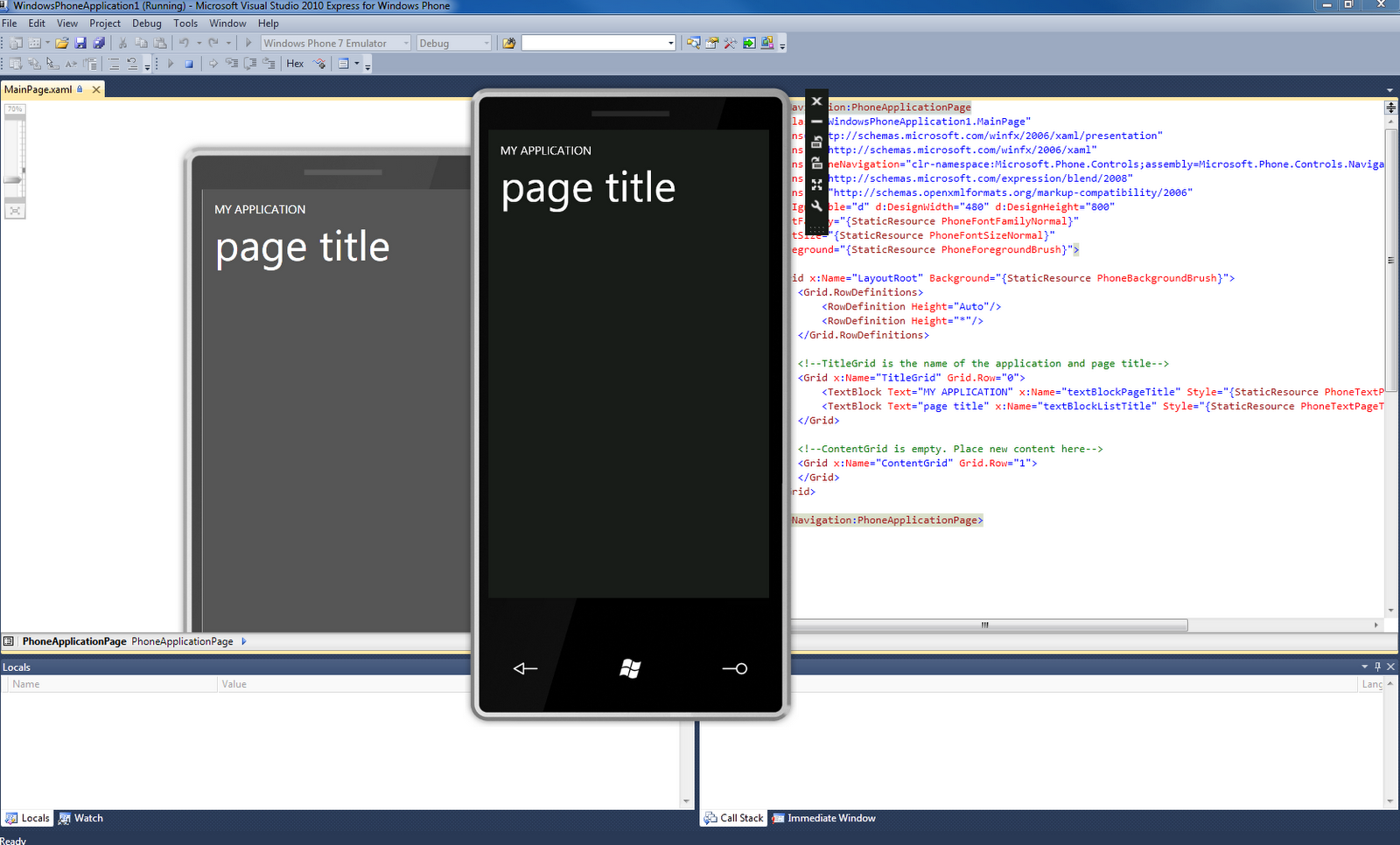The width and height of the screenshot is (1400, 845).
Task: Click the Save toolbar icon
Action: [x=80, y=43]
